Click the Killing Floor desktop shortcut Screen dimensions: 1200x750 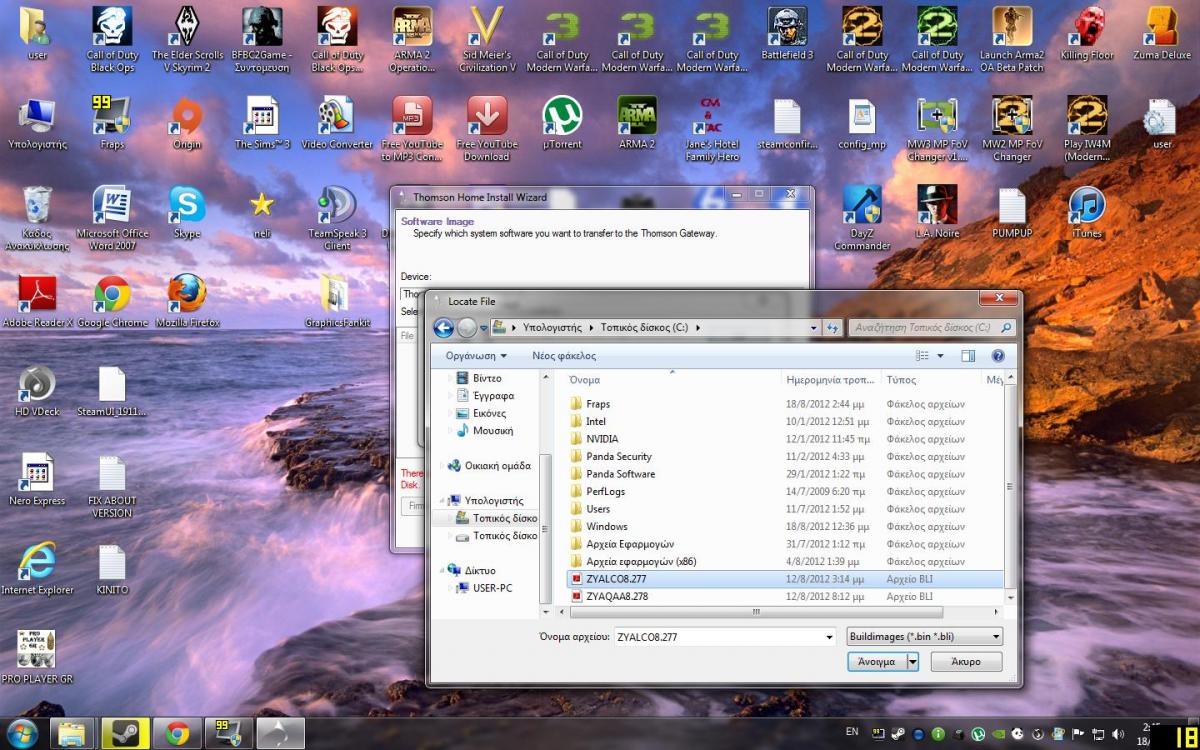pyautogui.click(x=1087, y=34)
